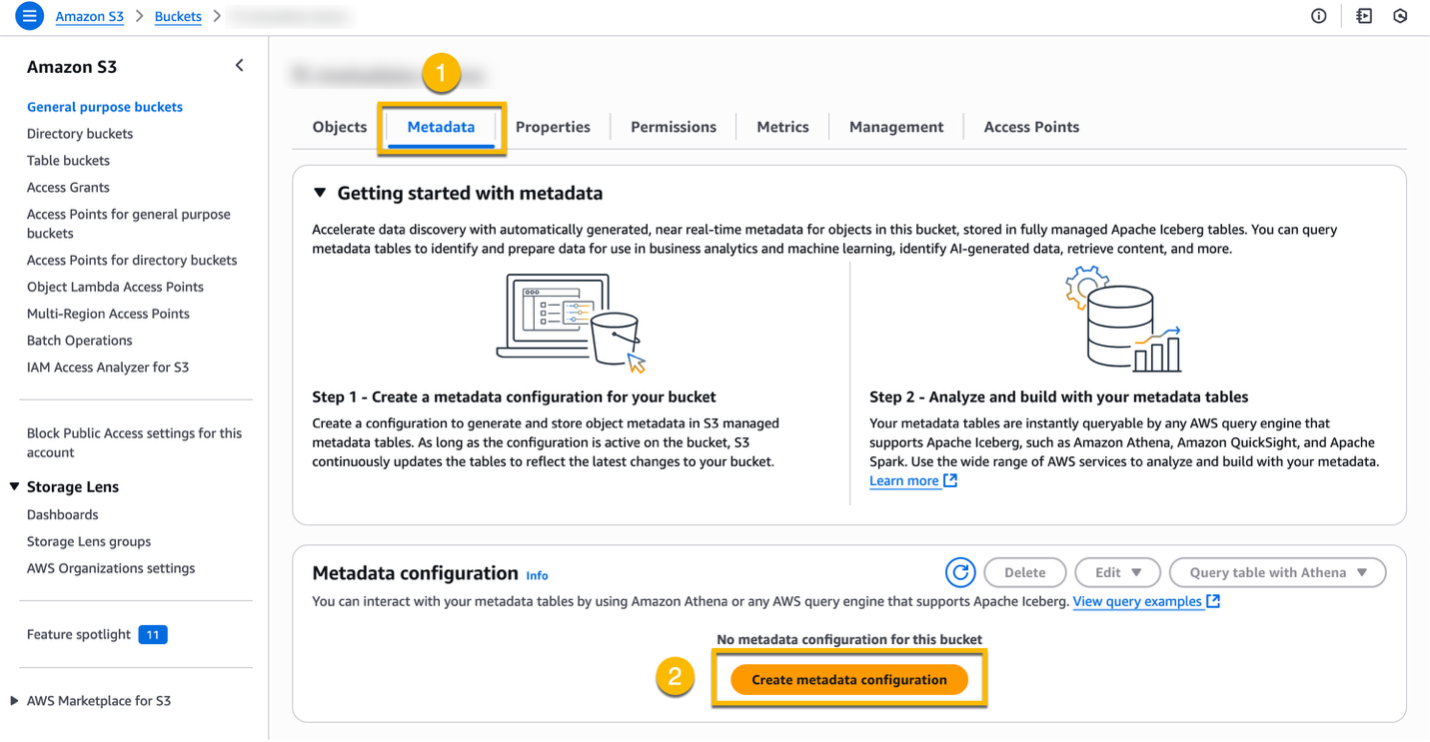1430x742 pixels.
Task: Open the hamburger navigation menu icon
Action: tap(29, 16)
